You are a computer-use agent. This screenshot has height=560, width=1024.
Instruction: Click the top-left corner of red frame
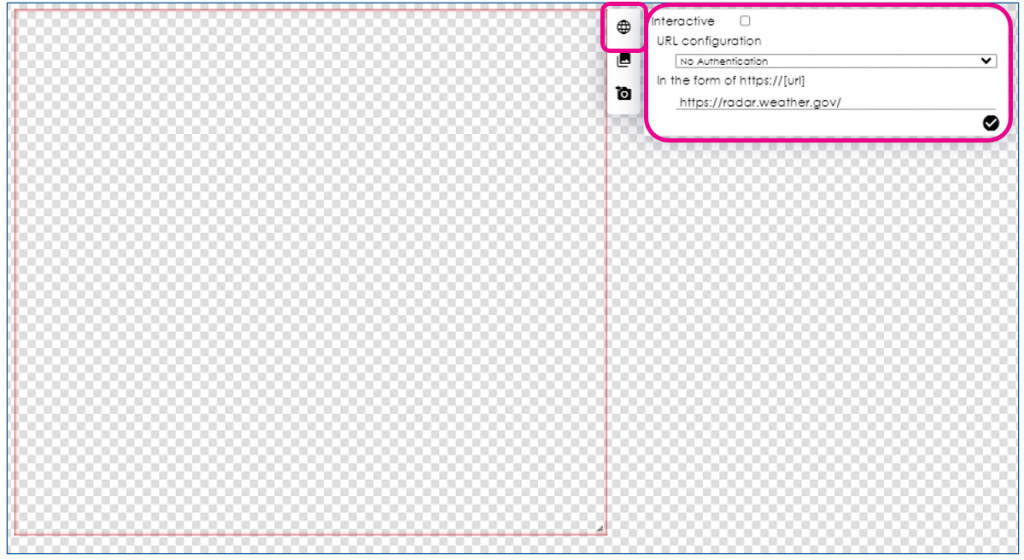click(15, 12)
